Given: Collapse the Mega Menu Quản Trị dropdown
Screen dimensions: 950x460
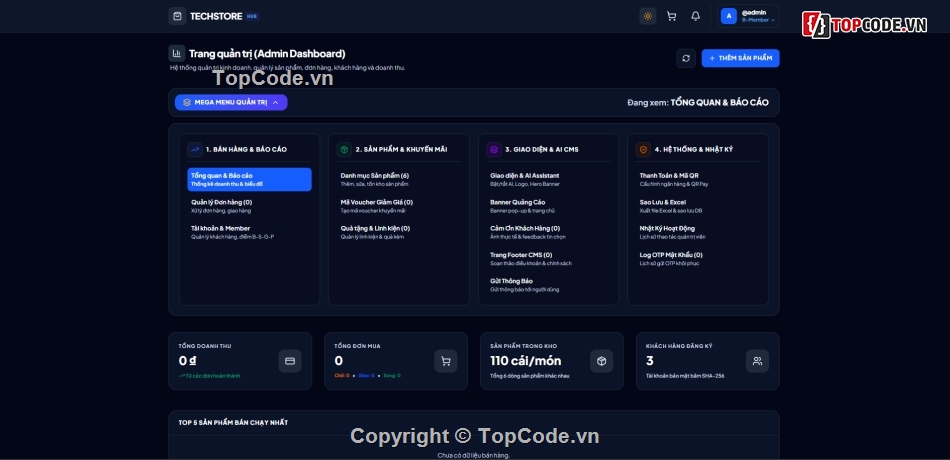Looking at the screenshot, I should point(231,102).
